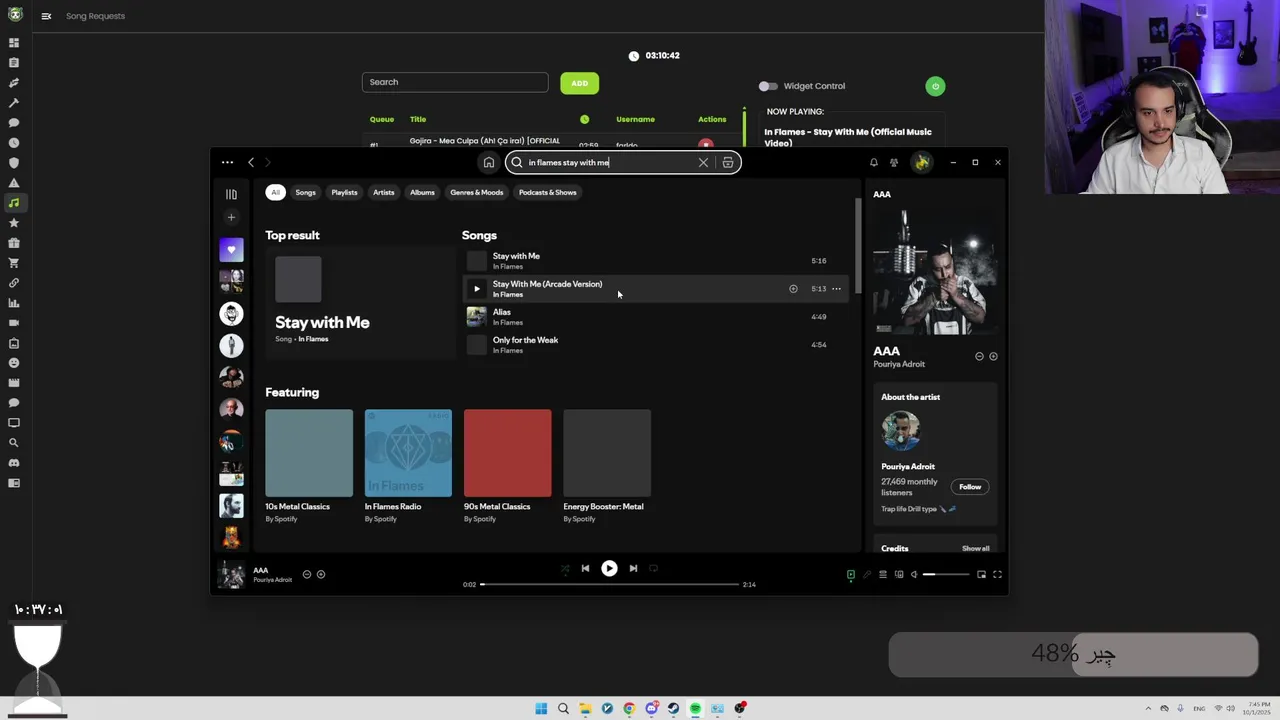The width and height of the screenshot is (1280, 720).
Task: Click green power button in Song Requests
Action: [935, 86]
